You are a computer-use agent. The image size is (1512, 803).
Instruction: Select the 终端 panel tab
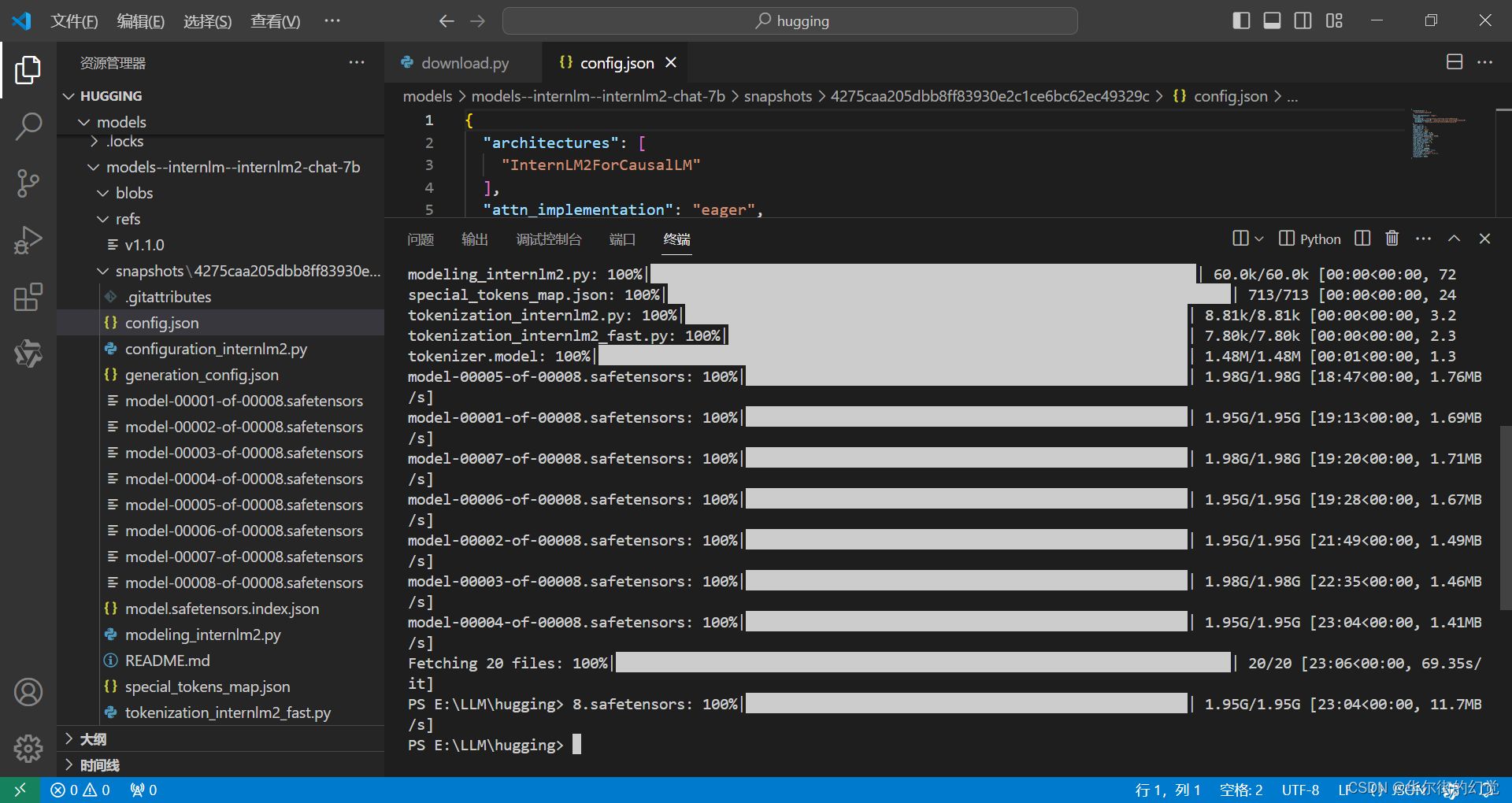(x=677, y=239)
